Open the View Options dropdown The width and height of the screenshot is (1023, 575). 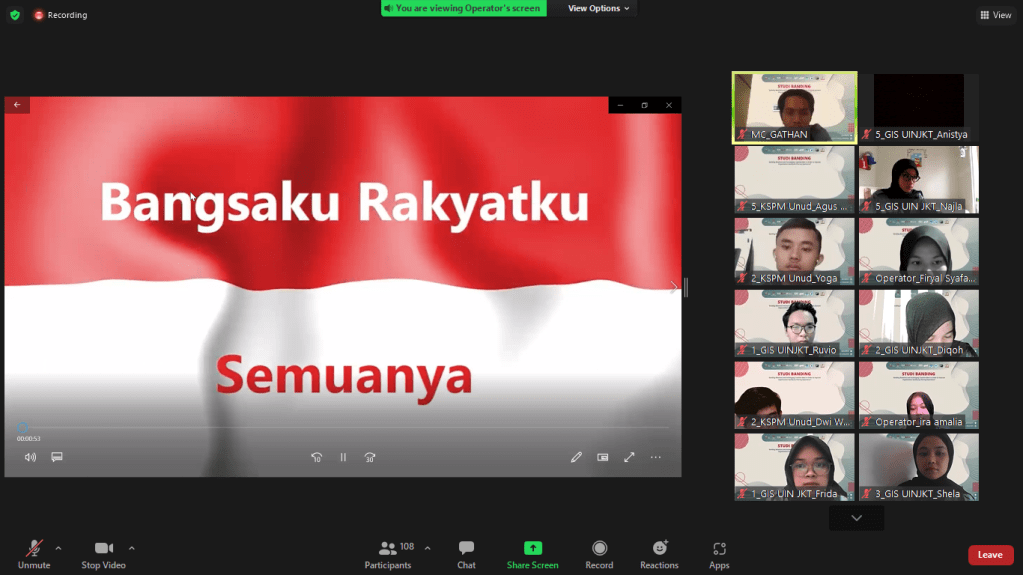[x=599, y=8]
